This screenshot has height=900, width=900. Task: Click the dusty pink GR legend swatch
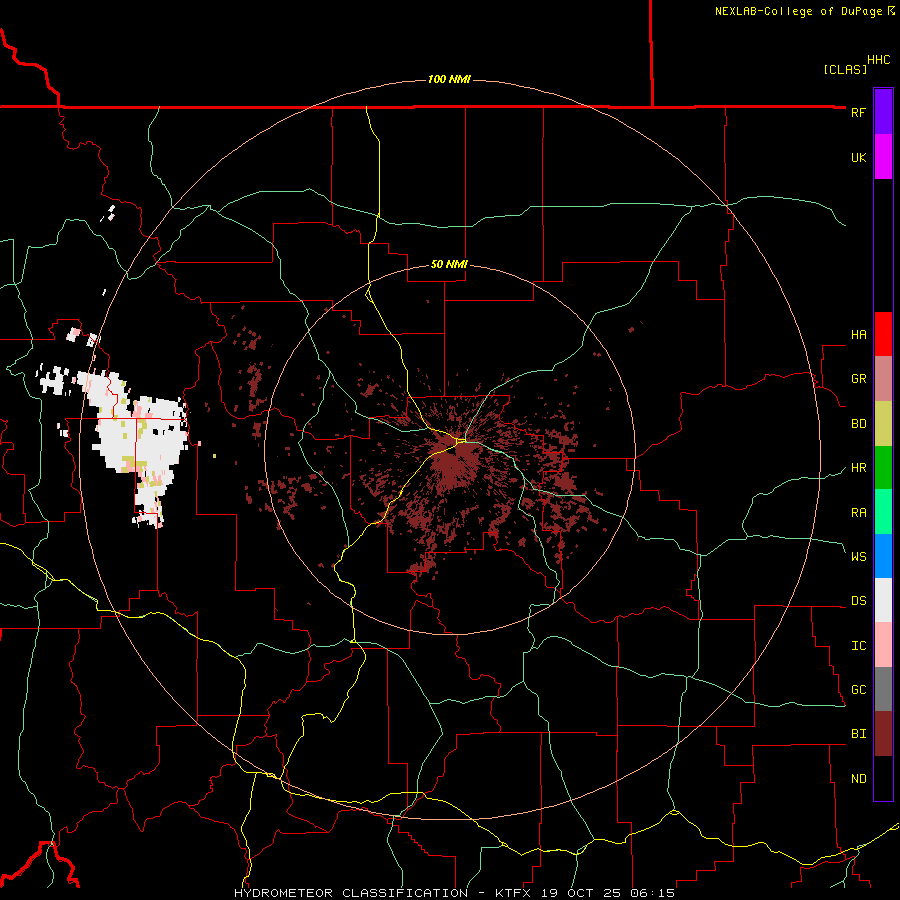(883, 379)
